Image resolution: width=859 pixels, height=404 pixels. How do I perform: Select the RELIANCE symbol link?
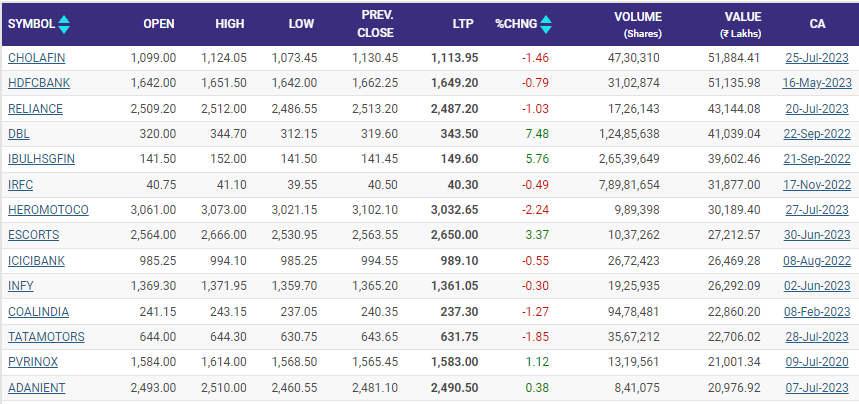tap(35, 108)
